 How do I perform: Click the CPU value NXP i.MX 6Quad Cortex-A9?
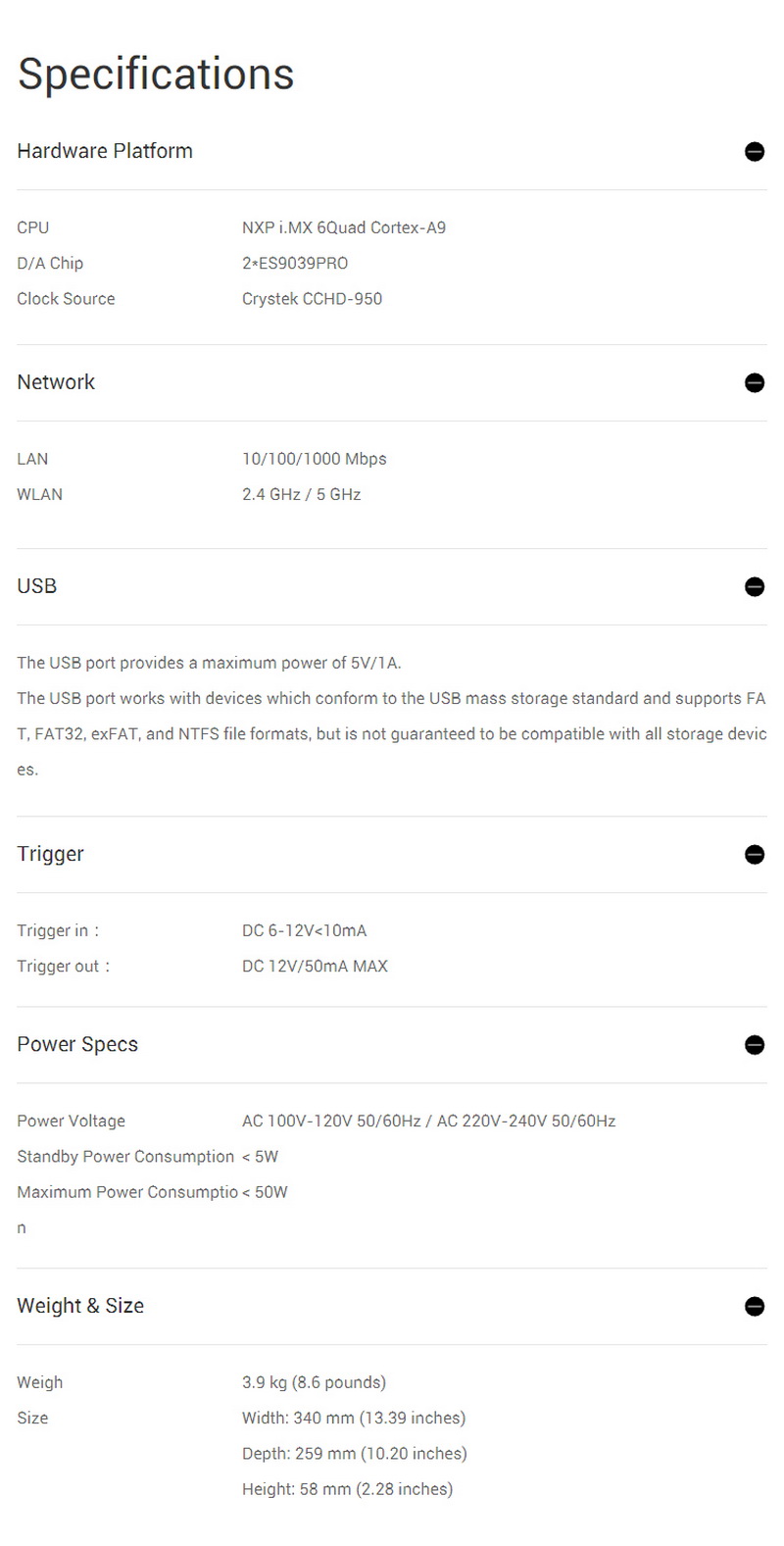pos(344,227)
